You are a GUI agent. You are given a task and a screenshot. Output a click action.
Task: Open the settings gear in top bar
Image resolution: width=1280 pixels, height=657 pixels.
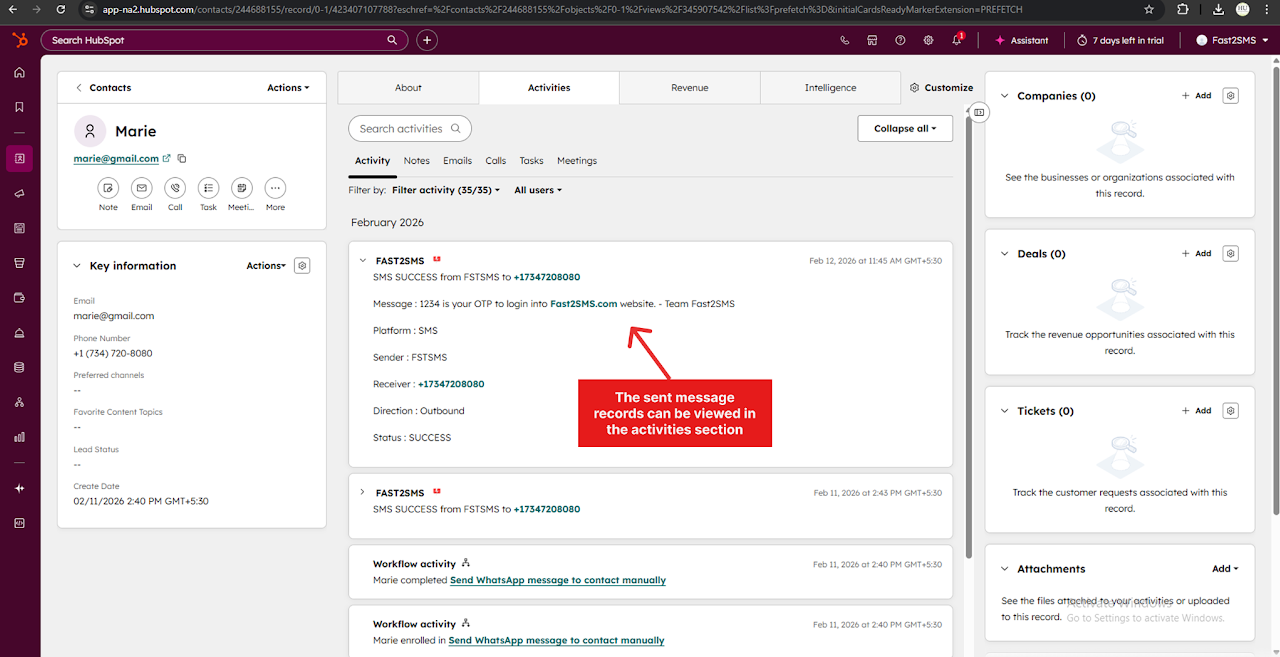click(x=928, y=40)
